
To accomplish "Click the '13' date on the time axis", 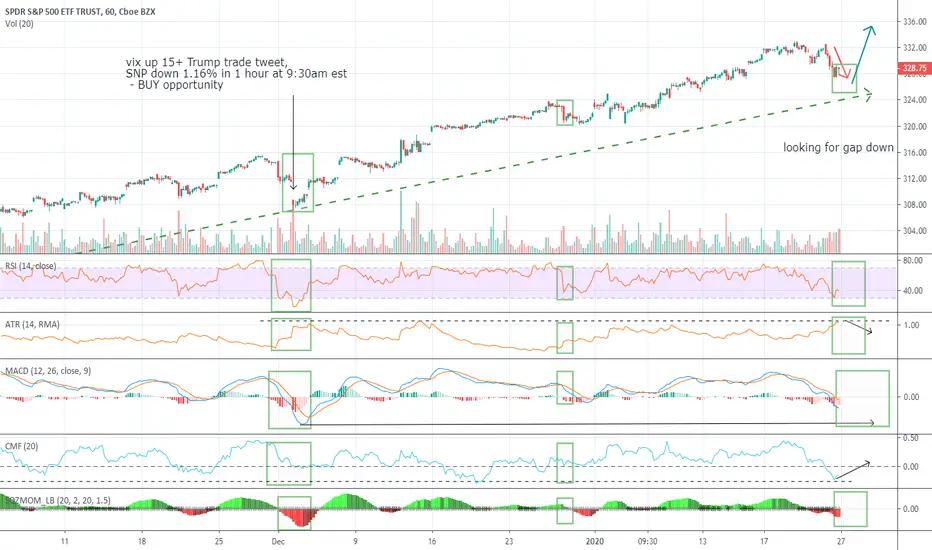I will [703, 541].
